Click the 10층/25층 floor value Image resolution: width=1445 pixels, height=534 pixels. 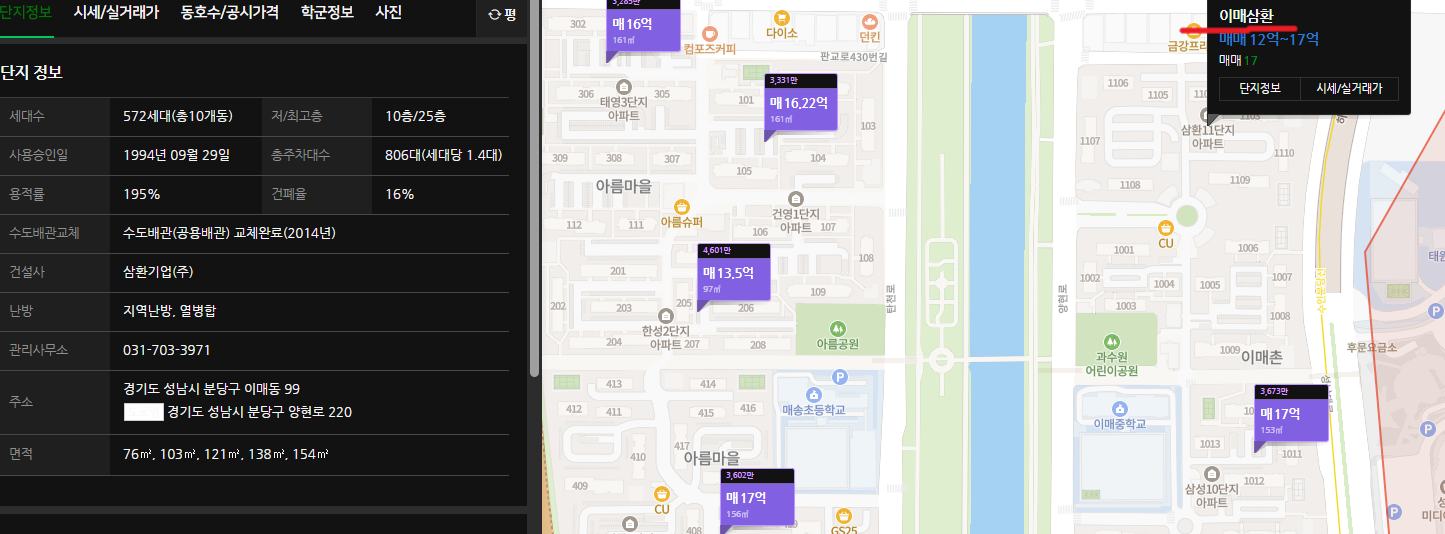tap(416, 116)
